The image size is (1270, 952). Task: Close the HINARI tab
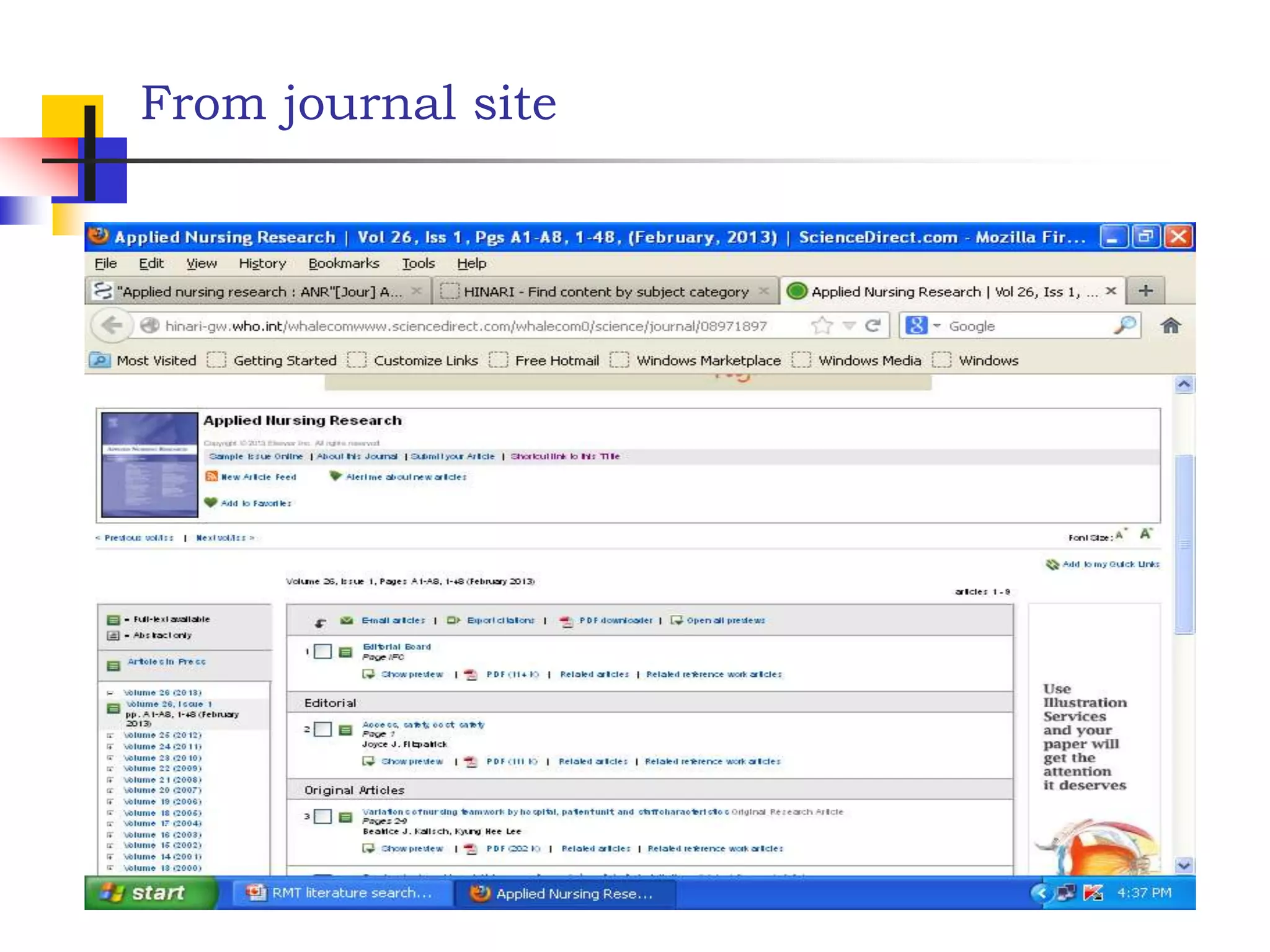(763, 291)
